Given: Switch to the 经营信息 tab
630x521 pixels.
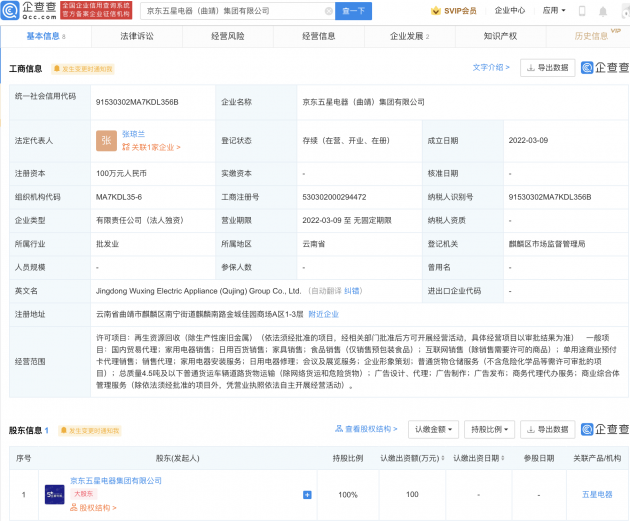Looking at the screenshot, I should [319, 36].
